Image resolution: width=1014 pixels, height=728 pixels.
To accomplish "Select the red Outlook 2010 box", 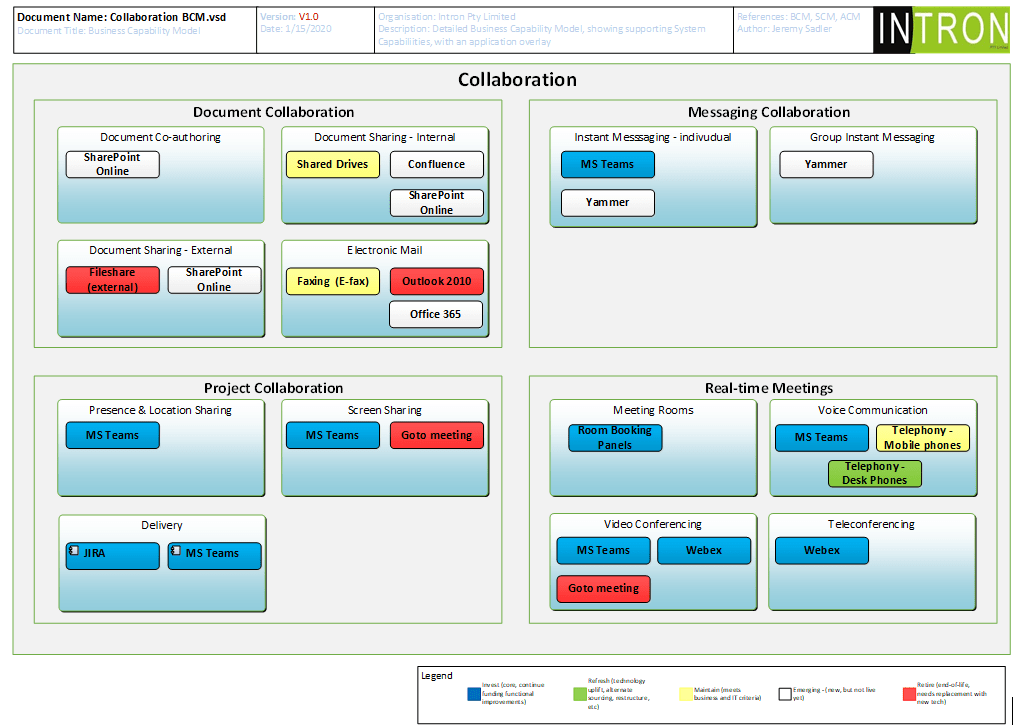I will pyautogui.click(x=437, y=282).
